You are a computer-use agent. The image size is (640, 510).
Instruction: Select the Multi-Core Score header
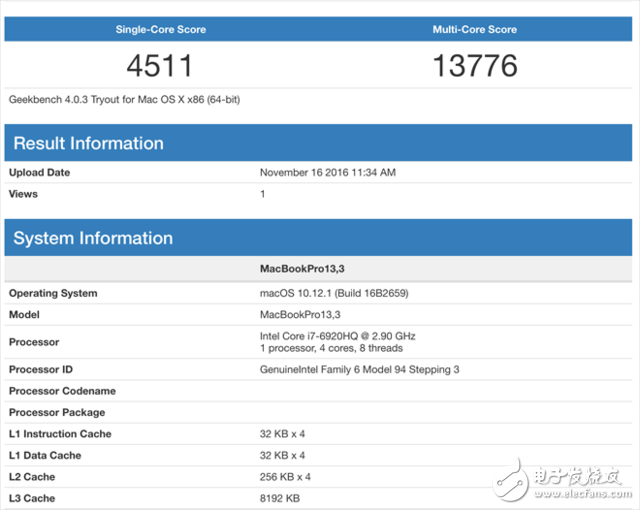474,29
